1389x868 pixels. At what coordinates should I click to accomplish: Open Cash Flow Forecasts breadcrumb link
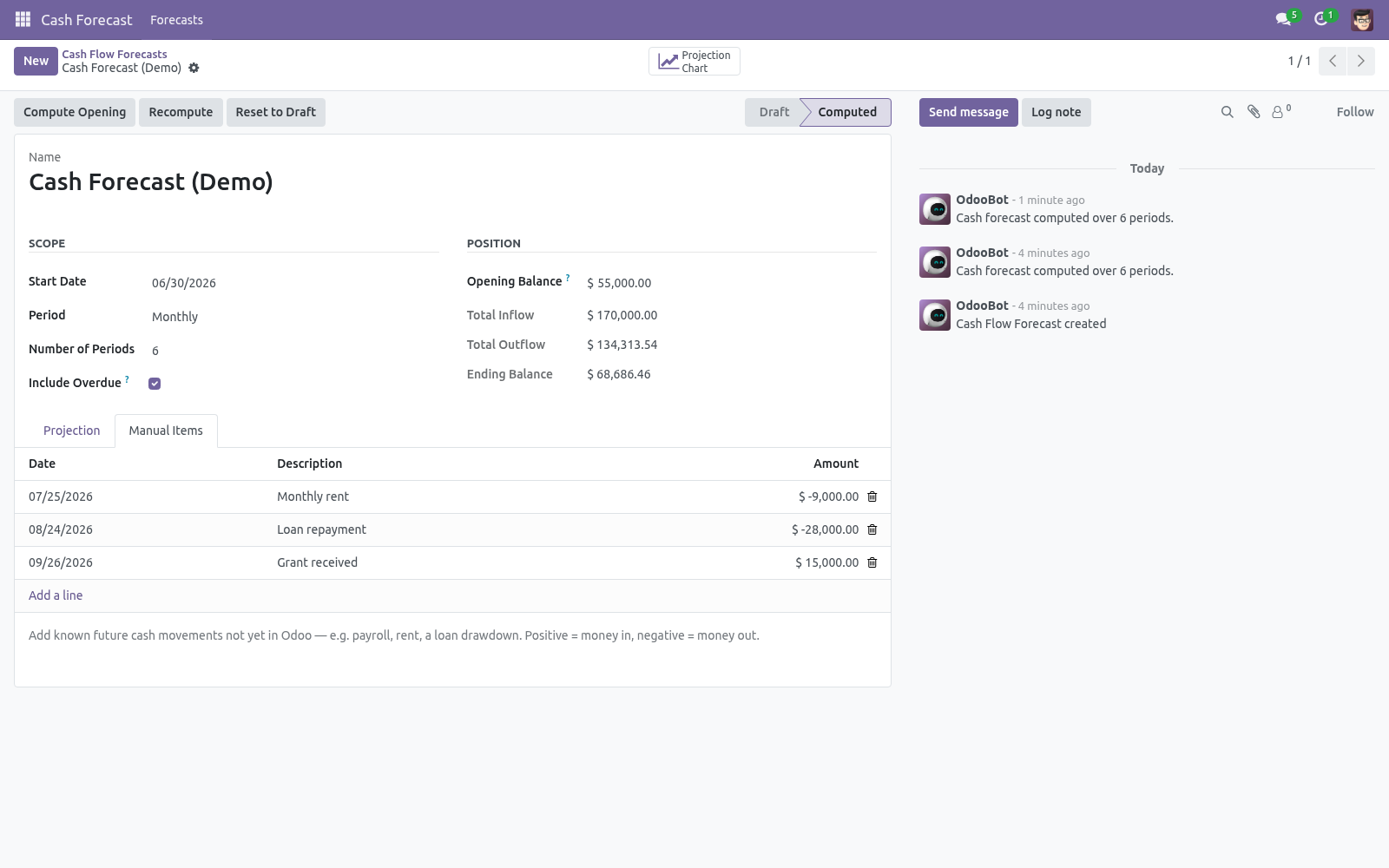(x=115, y=54)
